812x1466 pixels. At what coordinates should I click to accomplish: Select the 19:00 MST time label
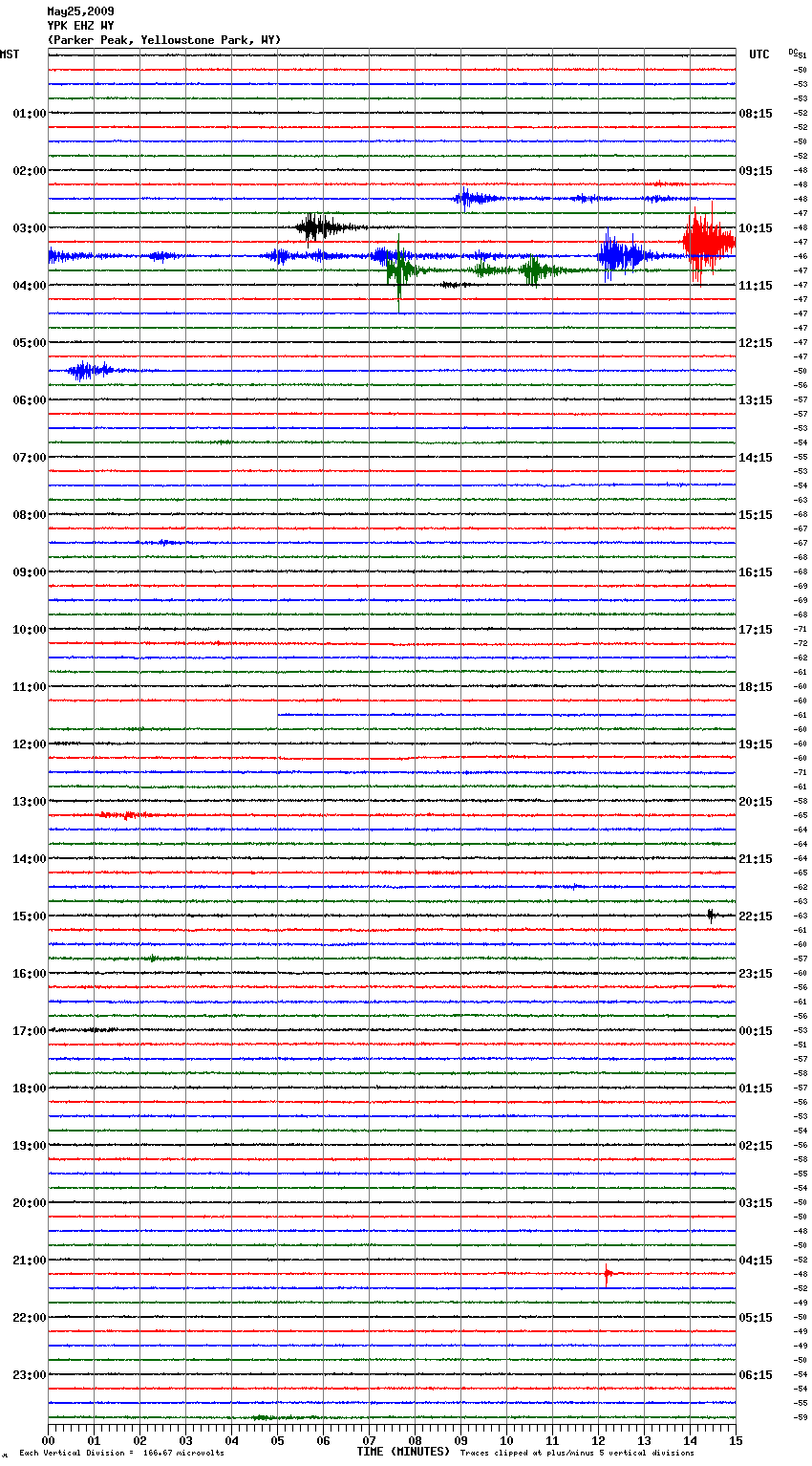29,1145
